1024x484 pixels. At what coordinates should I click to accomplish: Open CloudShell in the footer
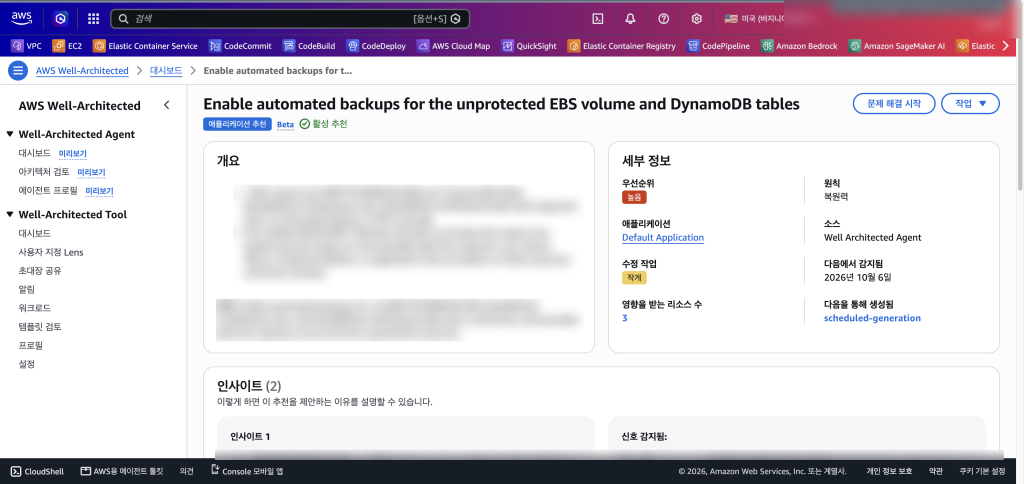pyautogui.click(x=37, y=471)
